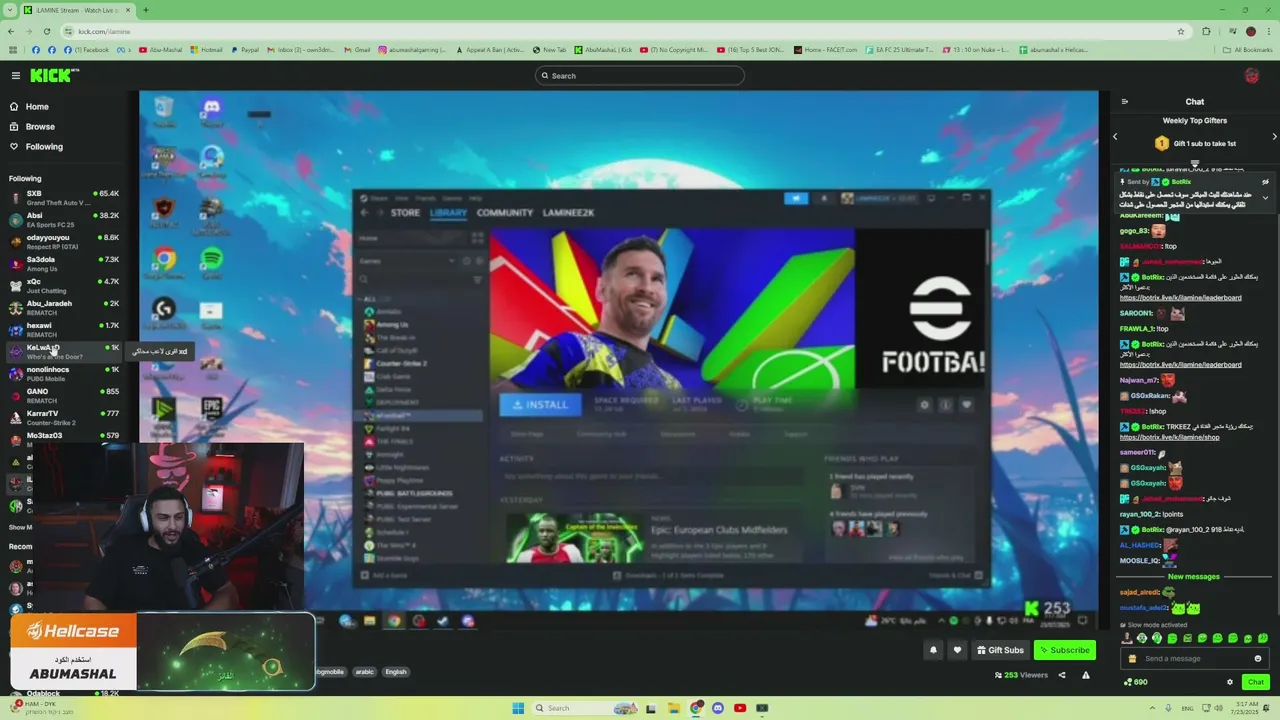Open chat settings with the gear icon
This screenshot has width=1280, height=720.
(x=1230, y=682)
